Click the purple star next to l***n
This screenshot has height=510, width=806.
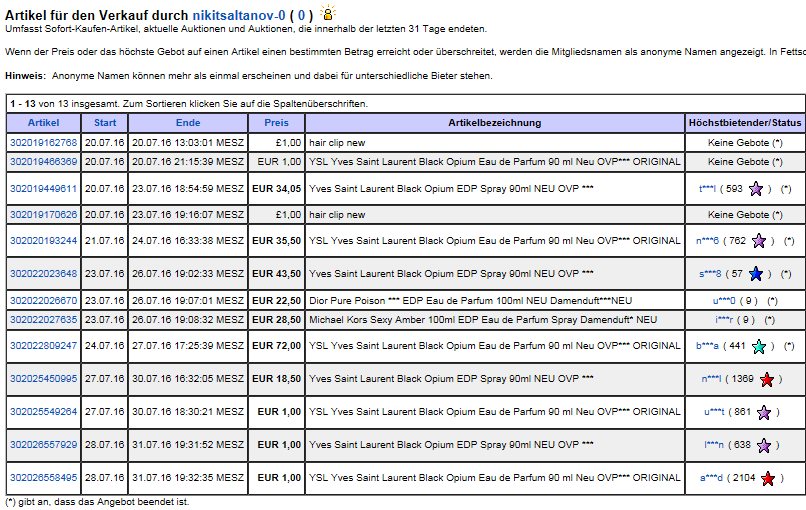(764, 445)
